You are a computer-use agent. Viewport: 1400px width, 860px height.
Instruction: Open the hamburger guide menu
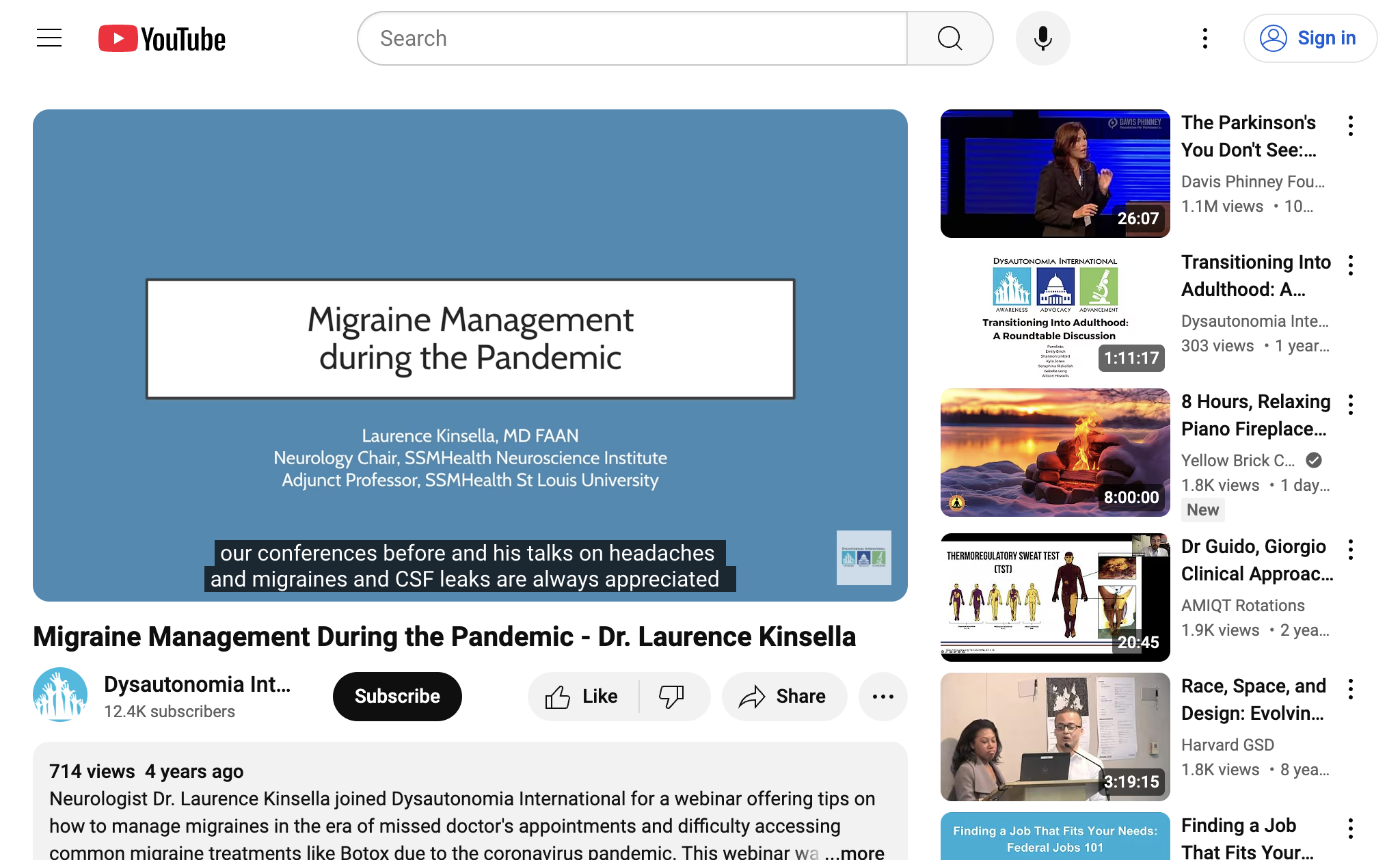49,38
